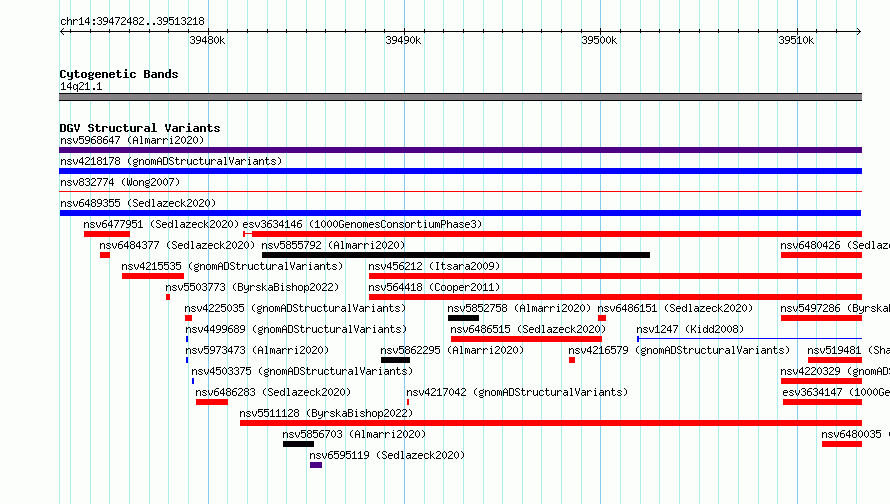
Task: Open nsv4216579 (gnomADStructuralVariants) label
Action: click(679, 350)
